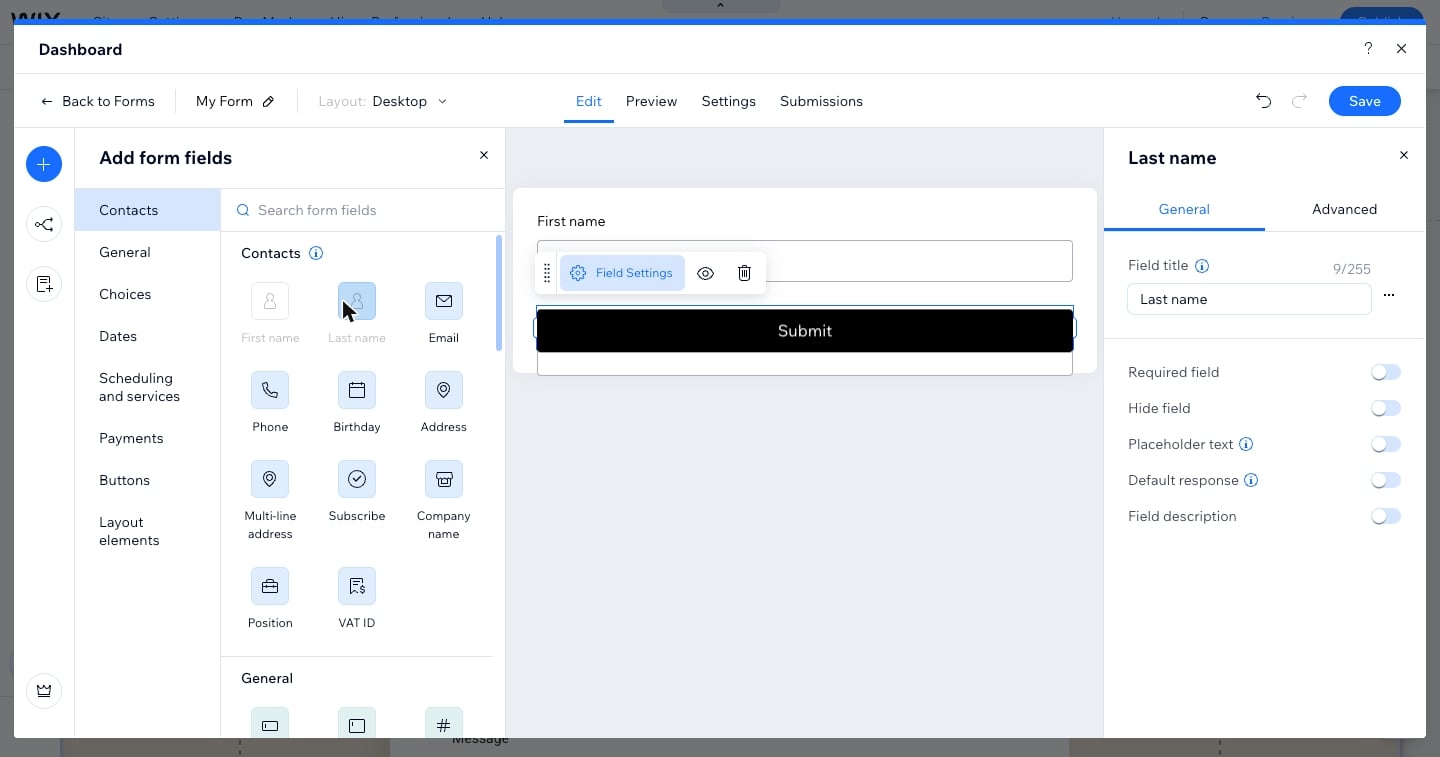This screenshot has width=1440, height=757.
Task: Click the black Submit button
Action: 805,331
